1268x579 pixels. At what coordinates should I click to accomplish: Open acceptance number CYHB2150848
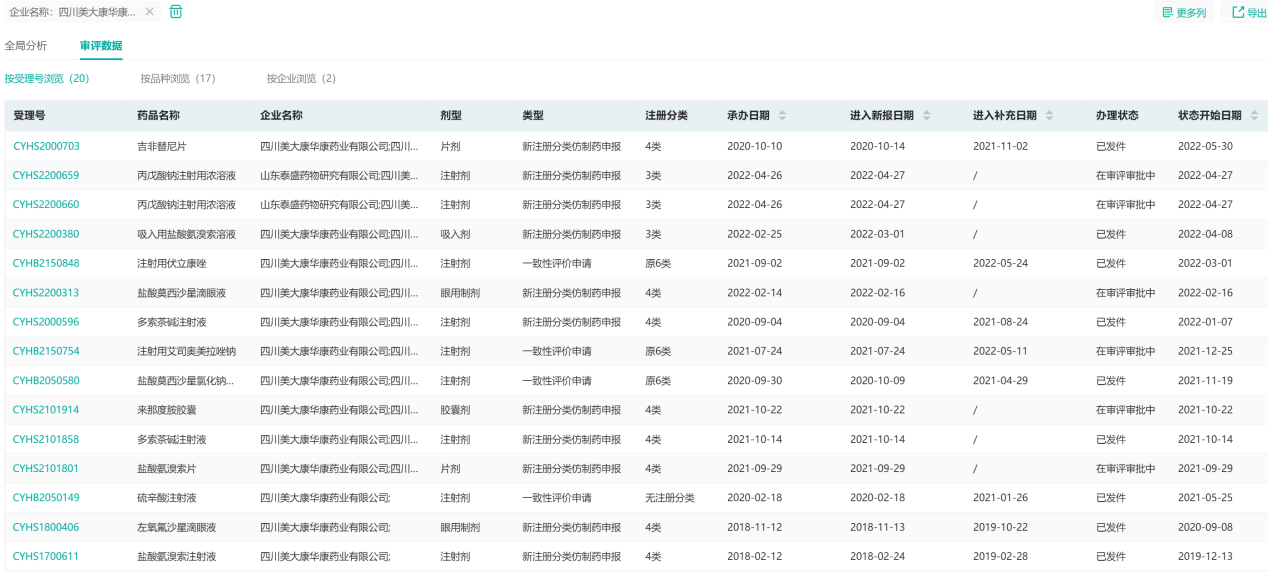(x=46, y=263)
